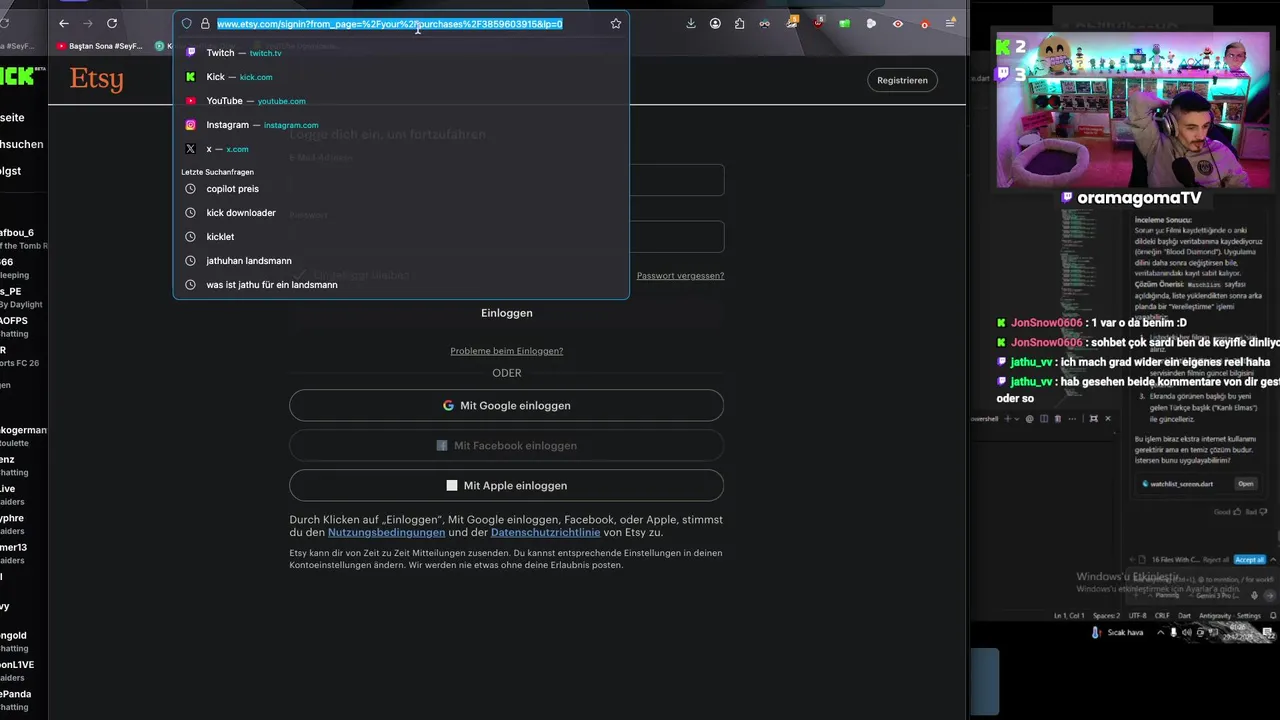
Task: Choose recent search 'copilot preis'
Action: point(401,189)
